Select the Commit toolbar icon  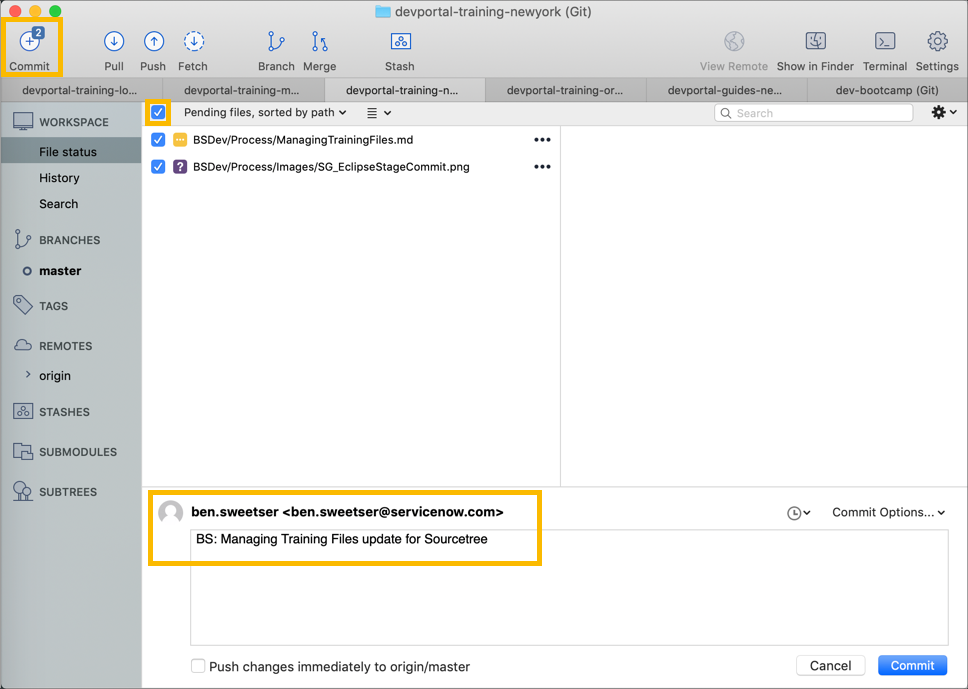coord(31,48)
